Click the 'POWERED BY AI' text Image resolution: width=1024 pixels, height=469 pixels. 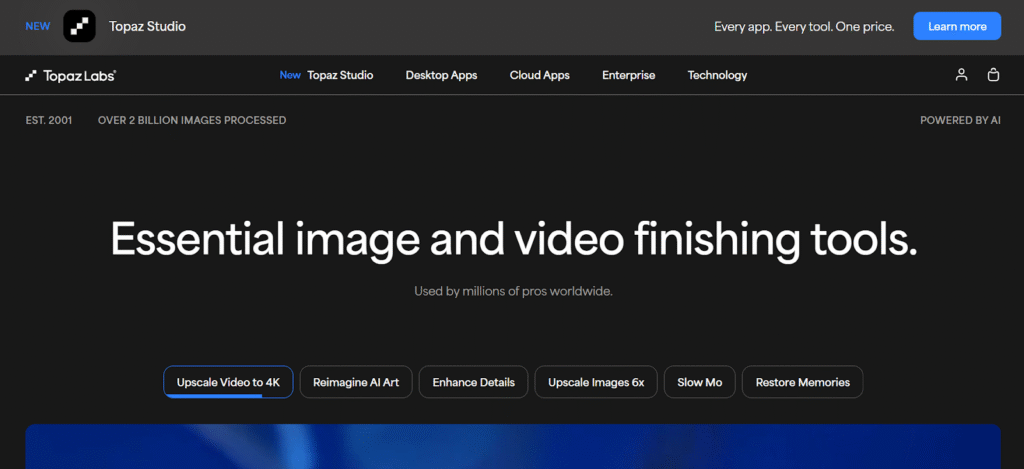960,120
